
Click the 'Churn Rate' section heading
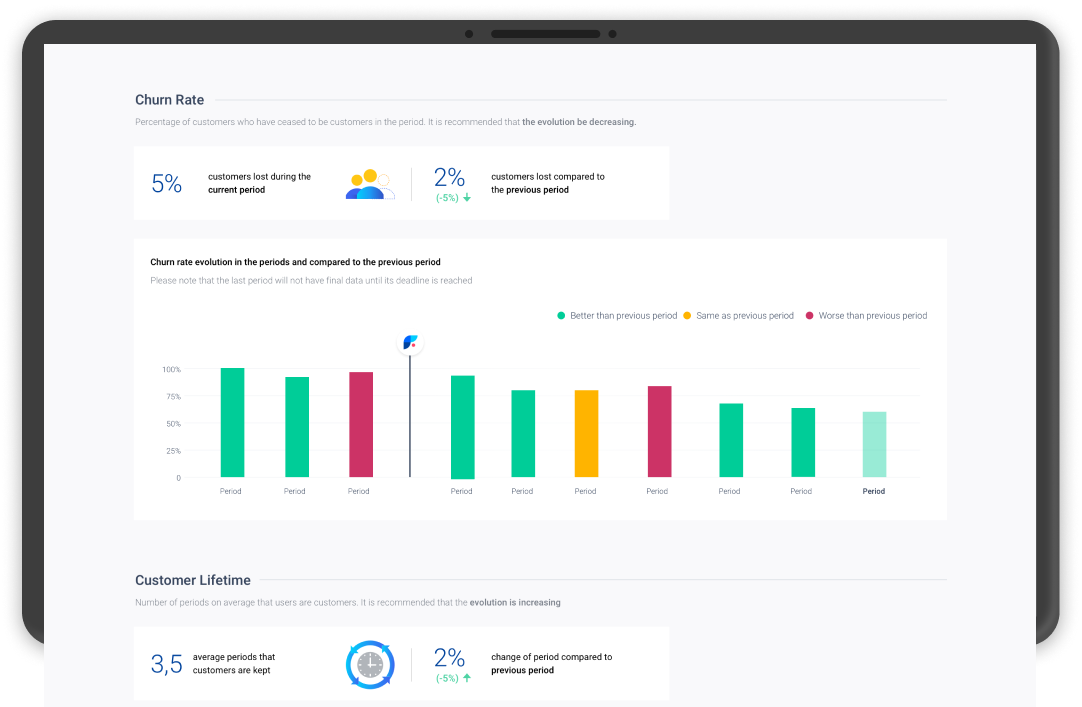click(170, 100)
